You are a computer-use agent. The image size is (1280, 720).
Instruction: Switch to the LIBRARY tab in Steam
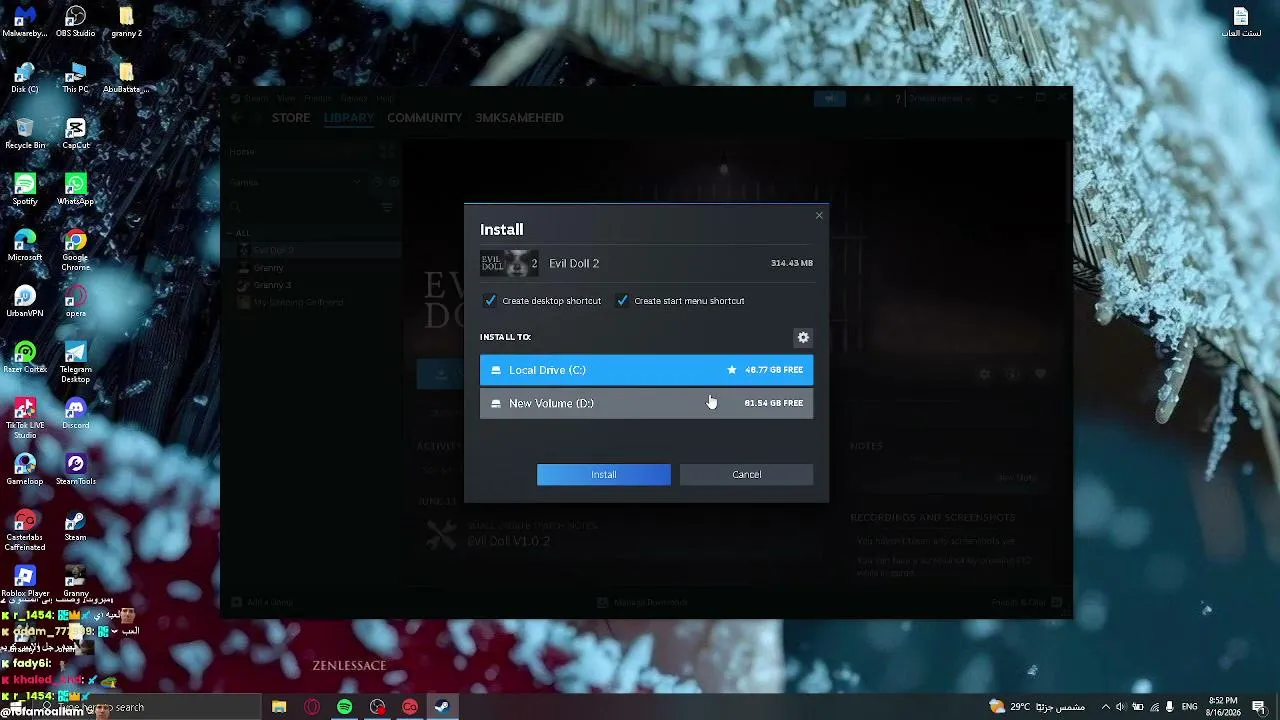[349, 118]
